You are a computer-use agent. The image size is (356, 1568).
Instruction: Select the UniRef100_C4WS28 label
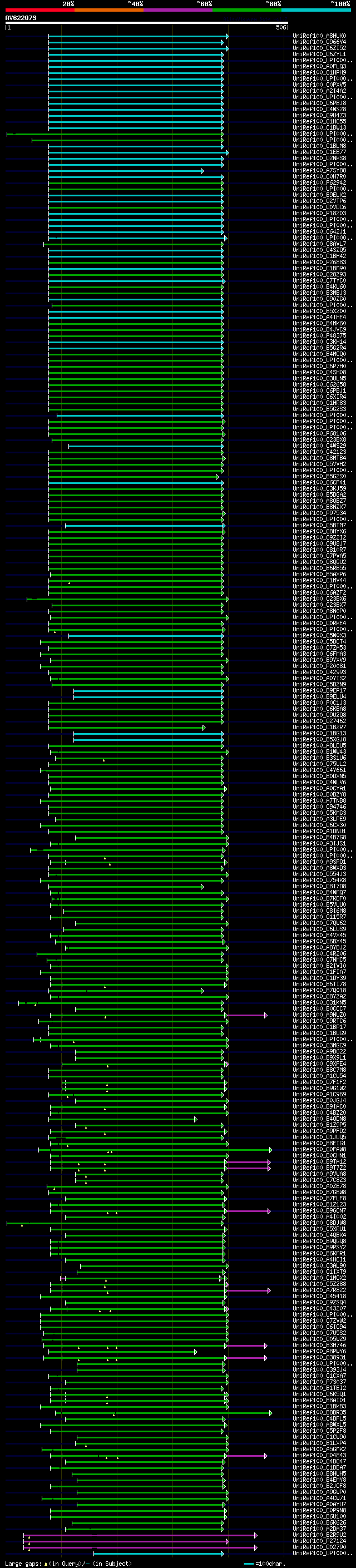[319, 109]
